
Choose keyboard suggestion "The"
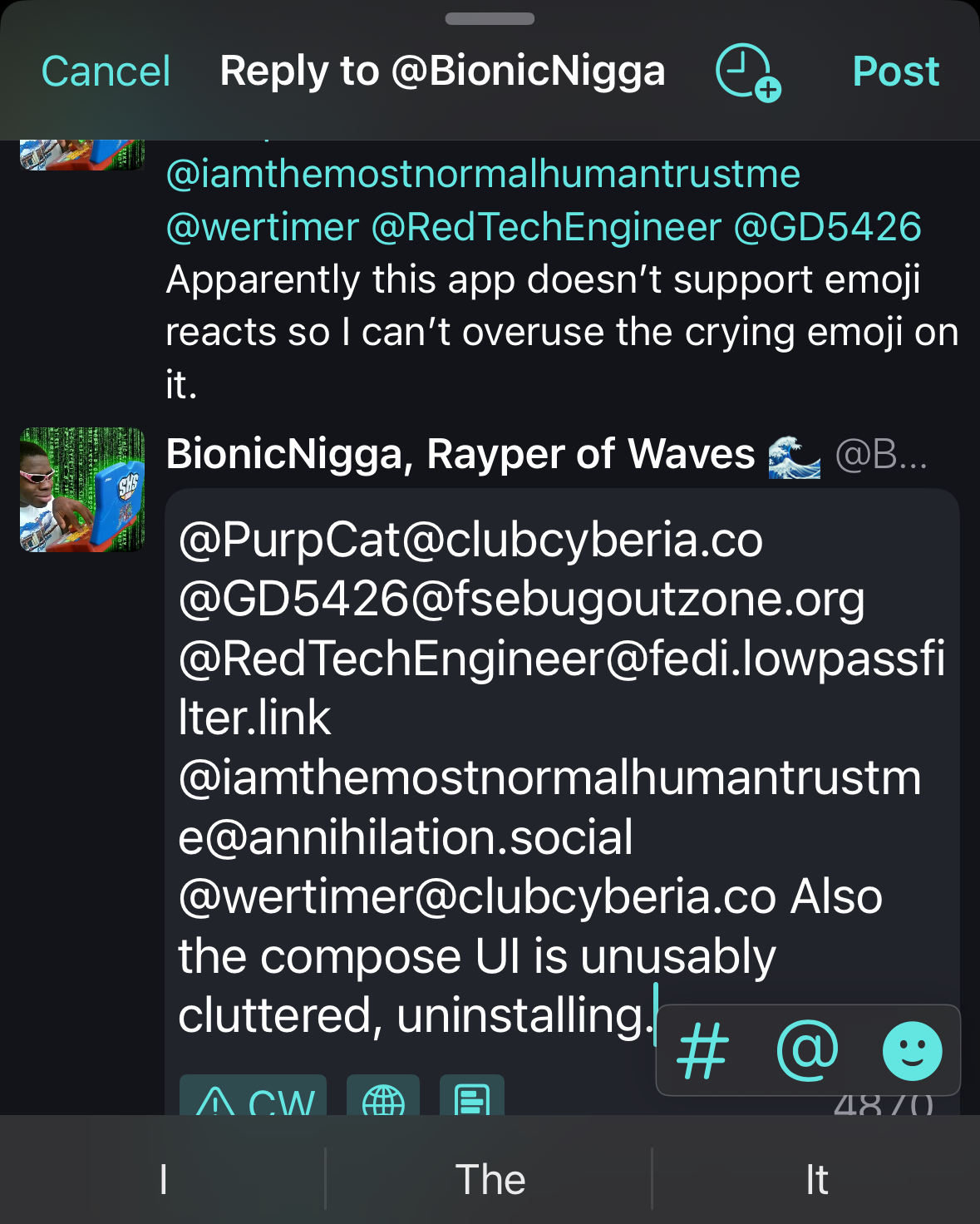tap(490, 1179)
